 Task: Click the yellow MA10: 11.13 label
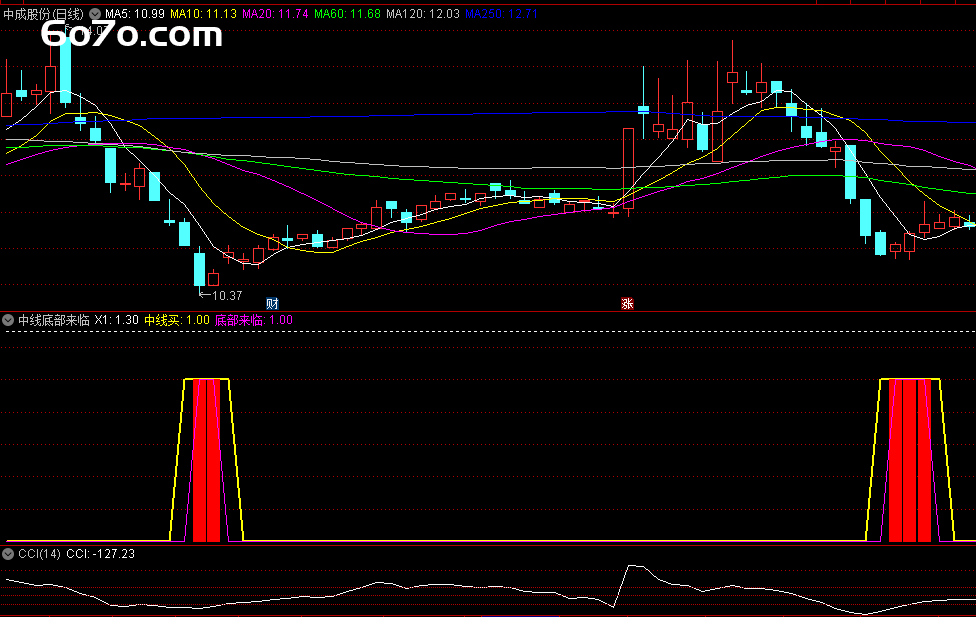[204, 14]
